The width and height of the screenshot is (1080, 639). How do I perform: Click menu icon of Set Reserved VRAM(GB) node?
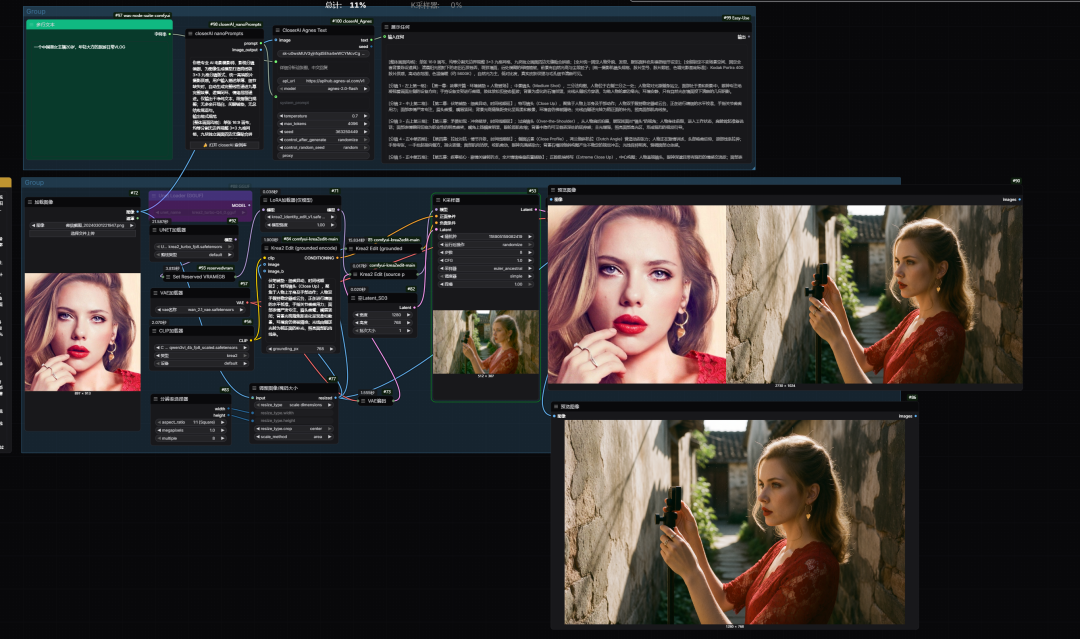(x=167, y=277)
